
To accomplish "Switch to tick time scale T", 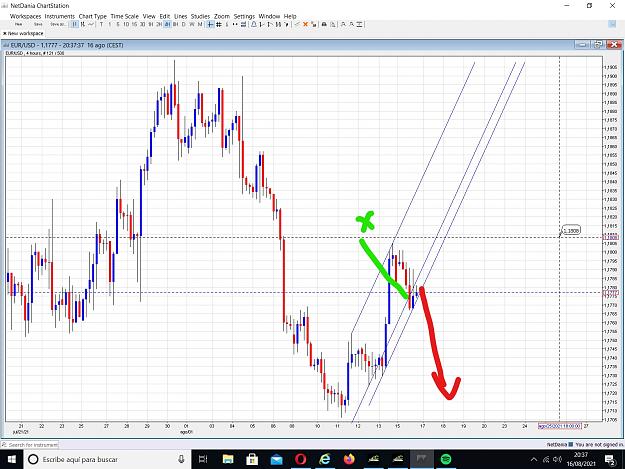I will click(101, 24).
